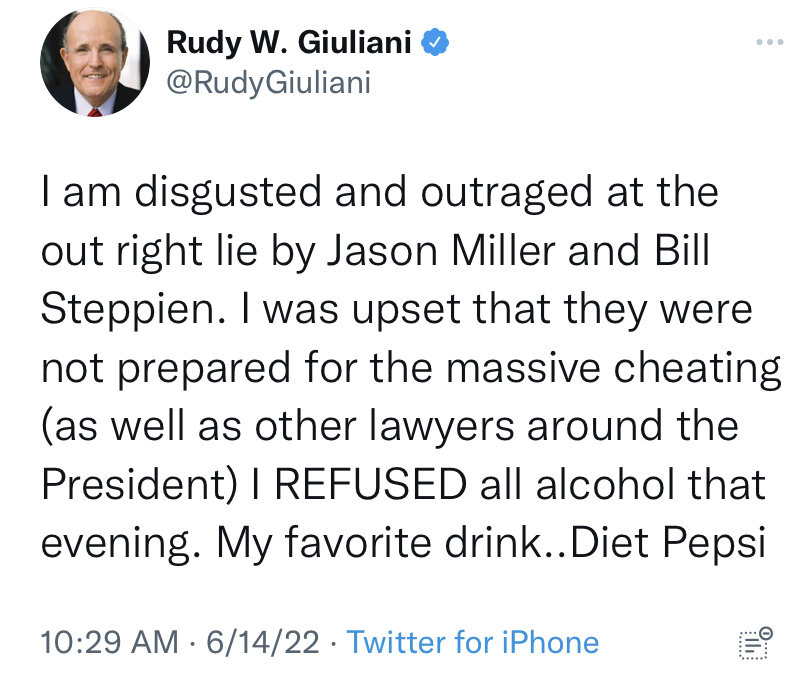Click the 6/14/22 date
Viewport: 812px width, 684px height.
point(259,642)
